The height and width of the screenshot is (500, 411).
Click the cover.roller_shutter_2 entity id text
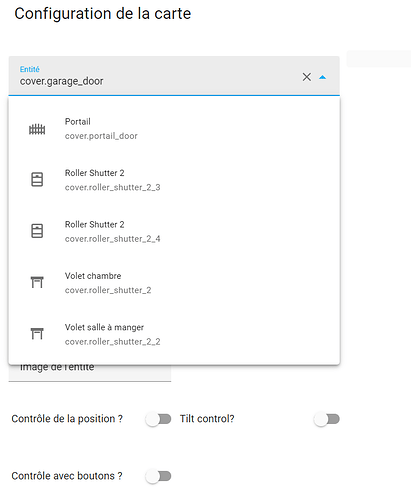[108, 290]
